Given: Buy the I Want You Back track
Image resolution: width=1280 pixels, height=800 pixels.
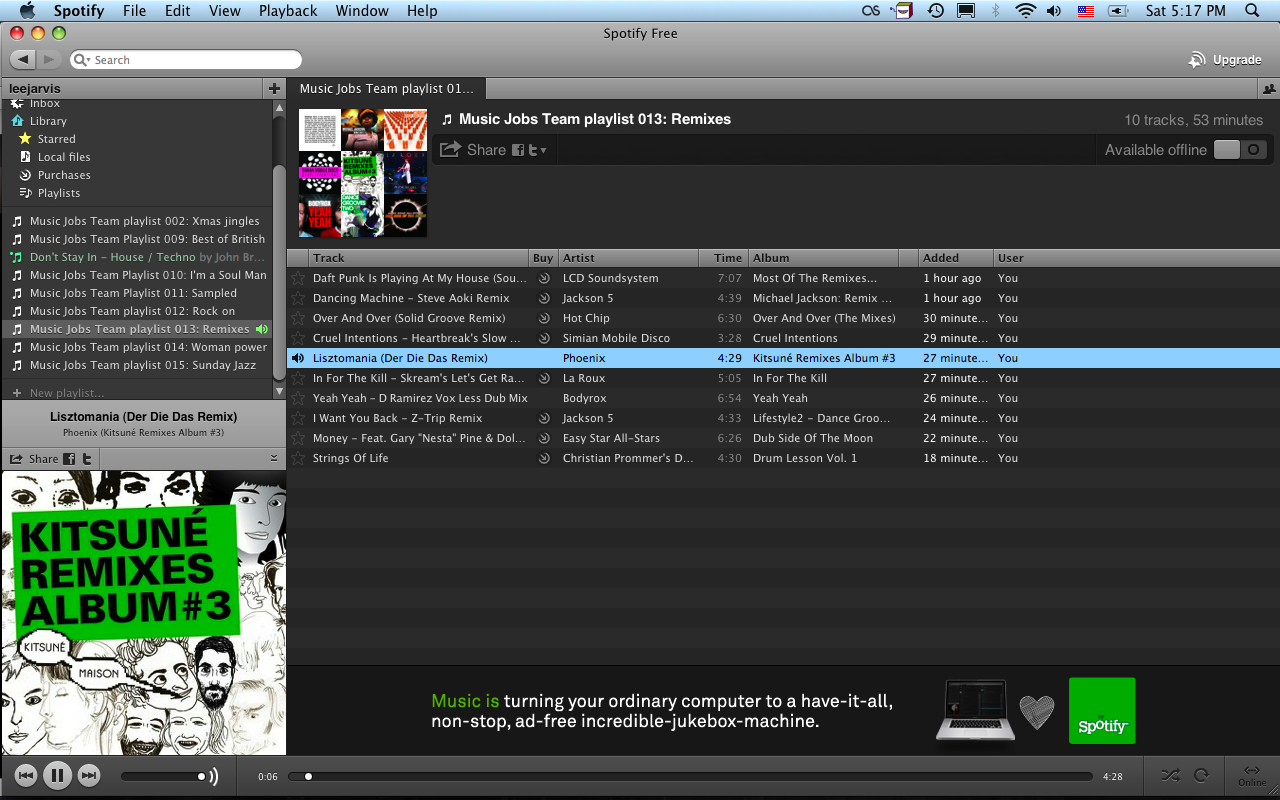Looking at the screenshot, I should tap(544, 418).
